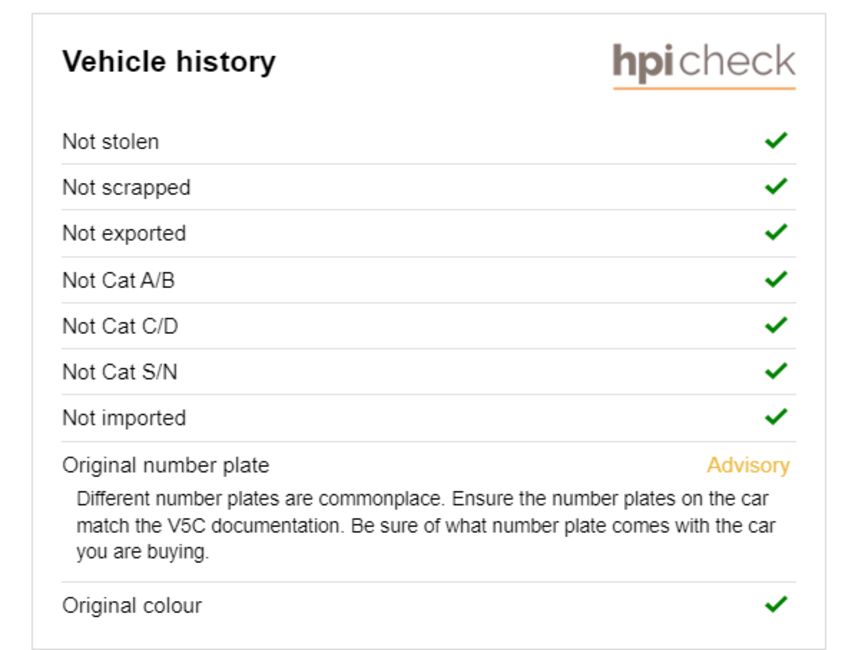The image size is (845, 650).
Task: Click the Not scrapped row label
Action: pos(126,188)
